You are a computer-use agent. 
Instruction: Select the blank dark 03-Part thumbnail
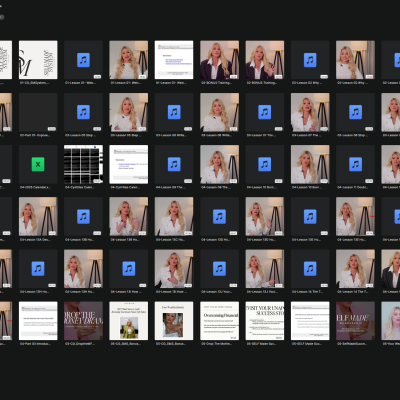pos(38,112)
